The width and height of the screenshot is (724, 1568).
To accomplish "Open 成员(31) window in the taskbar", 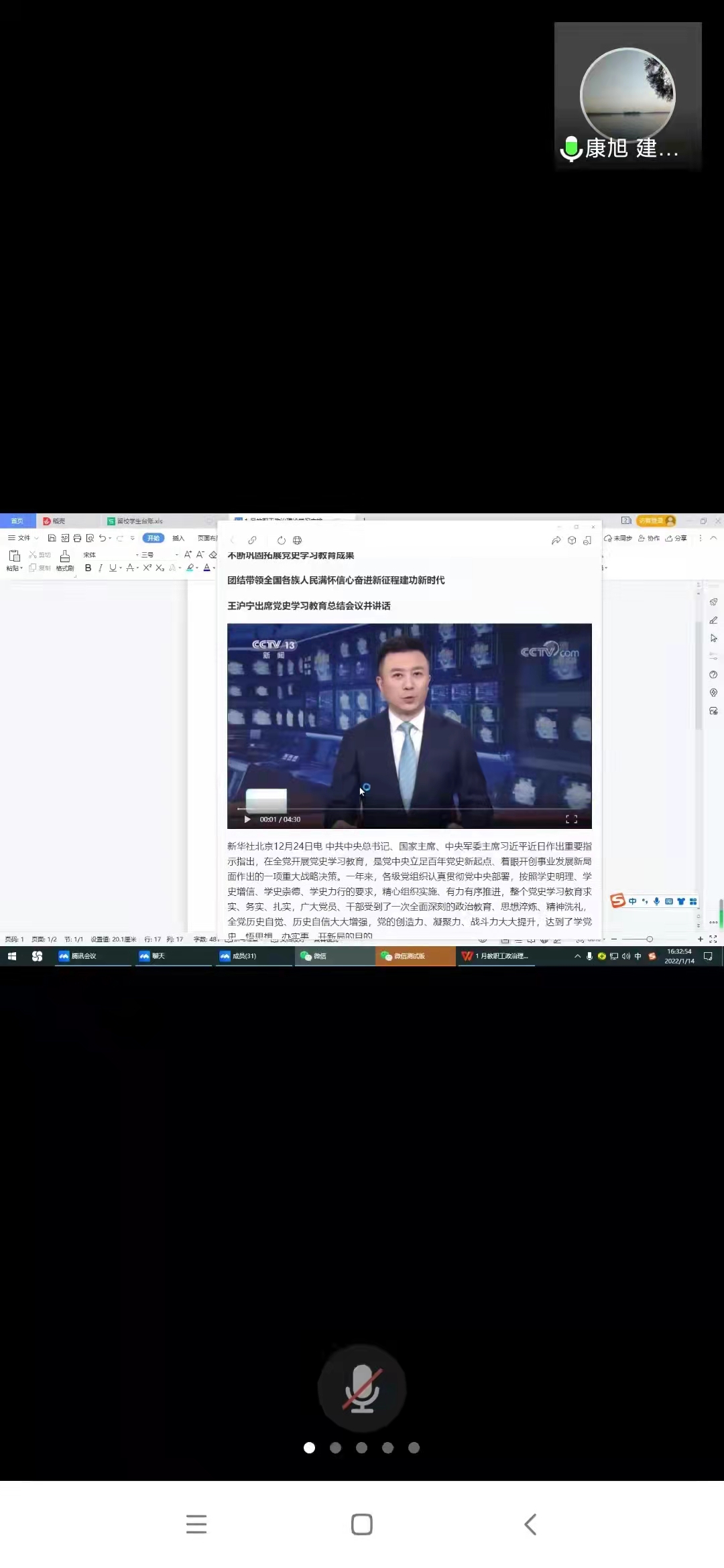I will [x=244, y=956].
